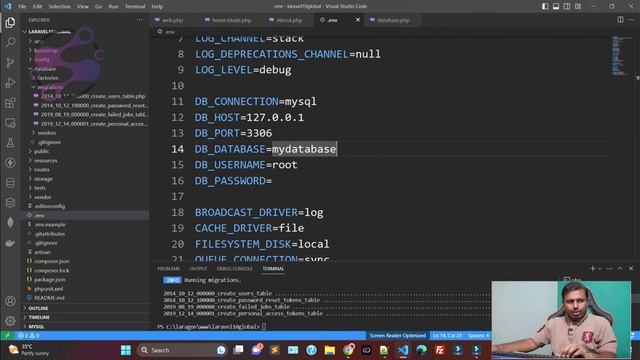Viewport: 640px width, 360px height.
Task: Click the errors and warnings status indicator
Action: (x=28, y=336)
